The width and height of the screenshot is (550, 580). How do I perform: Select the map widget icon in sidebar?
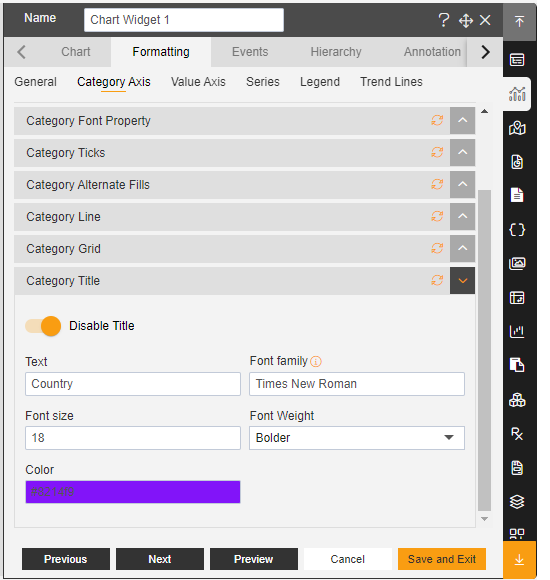pos(517,128)
